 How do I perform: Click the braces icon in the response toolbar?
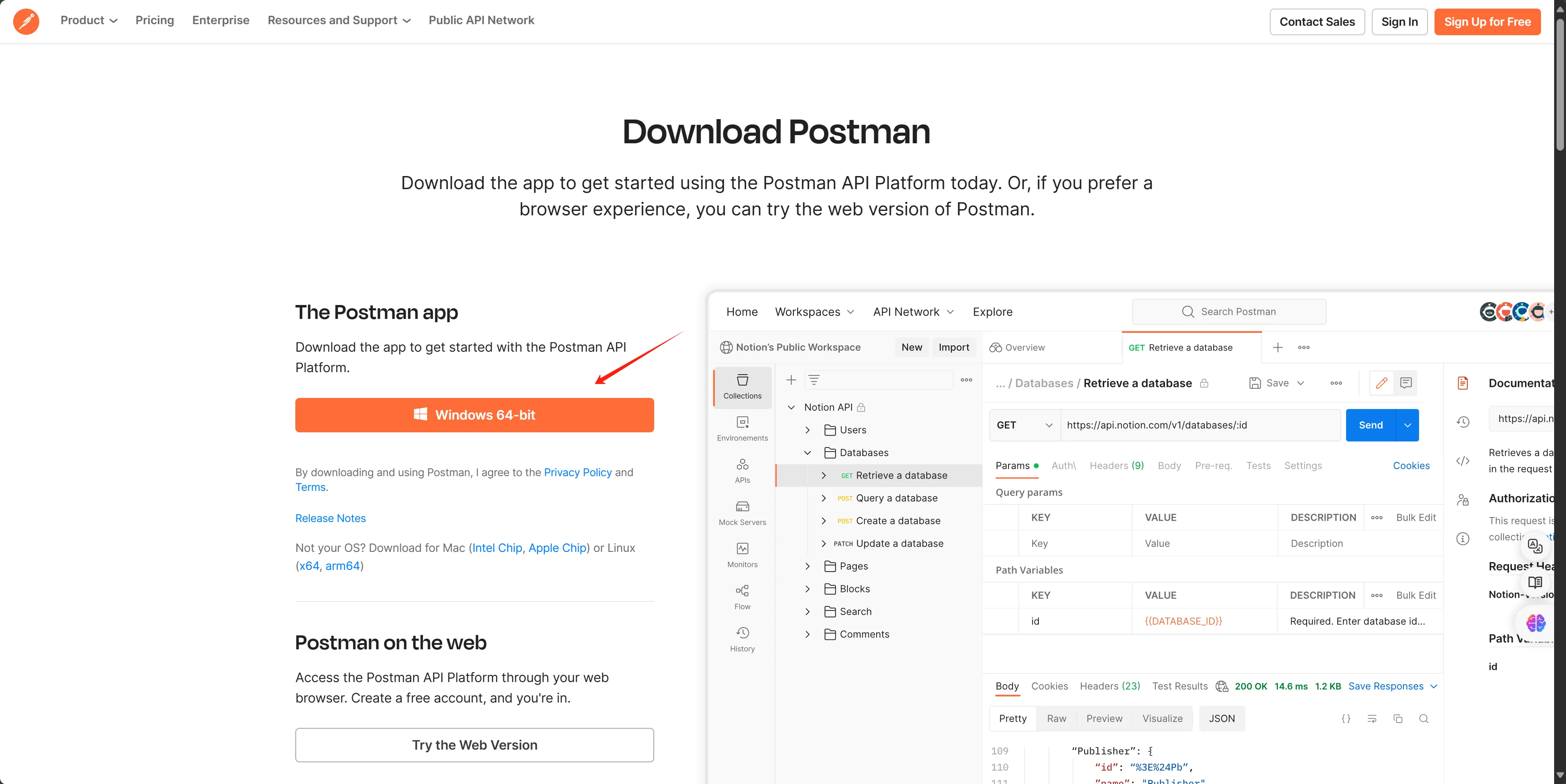tap(1346, 719)
